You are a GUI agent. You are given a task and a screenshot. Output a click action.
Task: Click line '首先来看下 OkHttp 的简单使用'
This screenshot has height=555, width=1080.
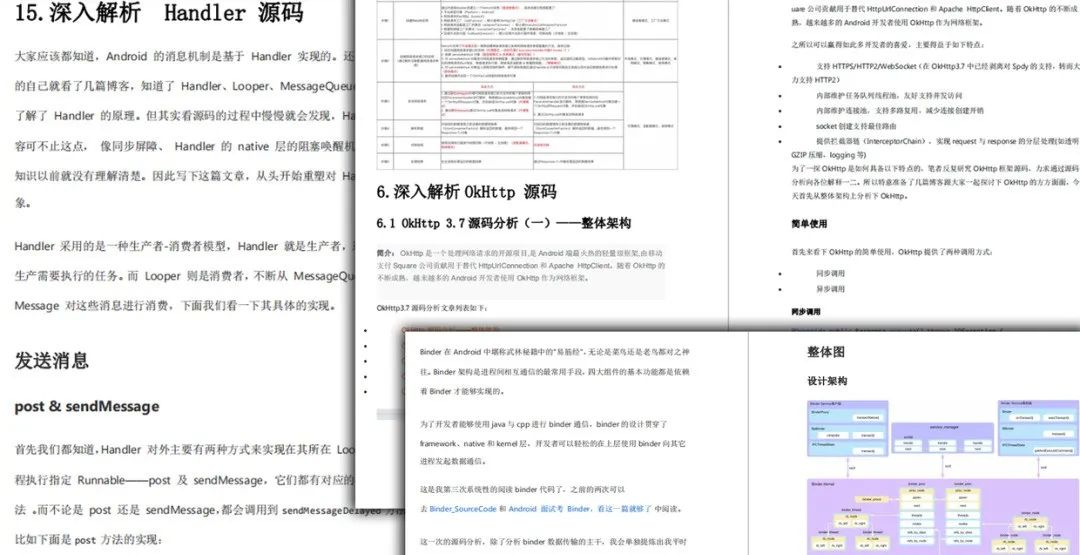[x=892, y=253]
